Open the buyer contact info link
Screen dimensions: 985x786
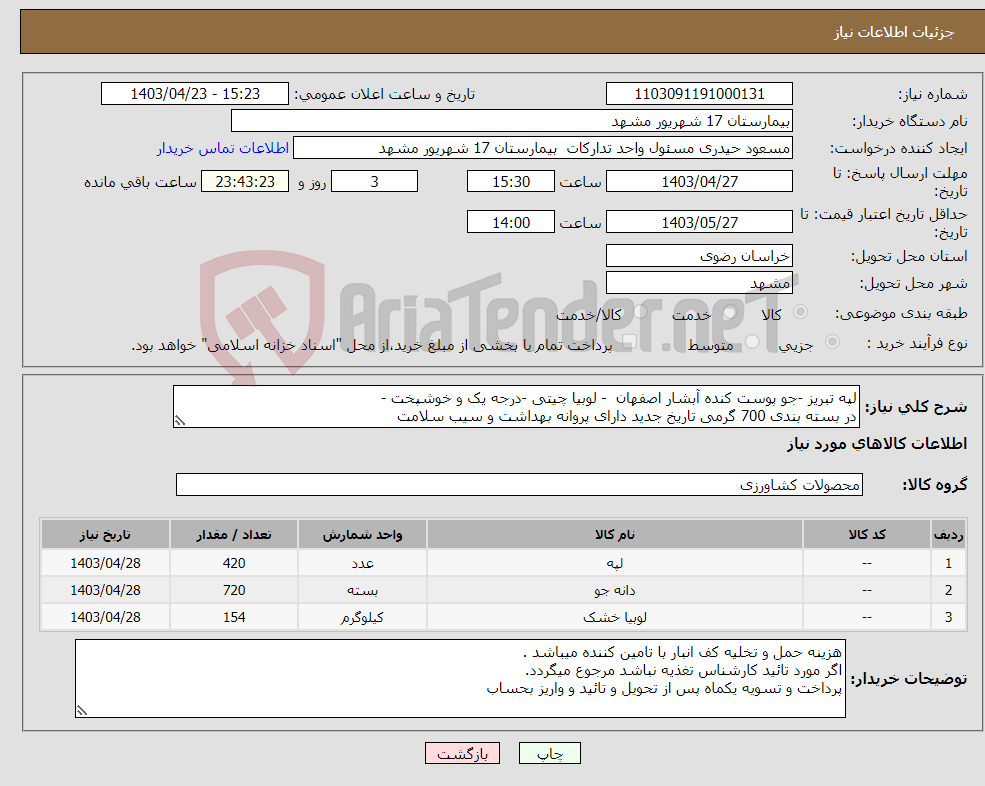click(x=223, y=148)
